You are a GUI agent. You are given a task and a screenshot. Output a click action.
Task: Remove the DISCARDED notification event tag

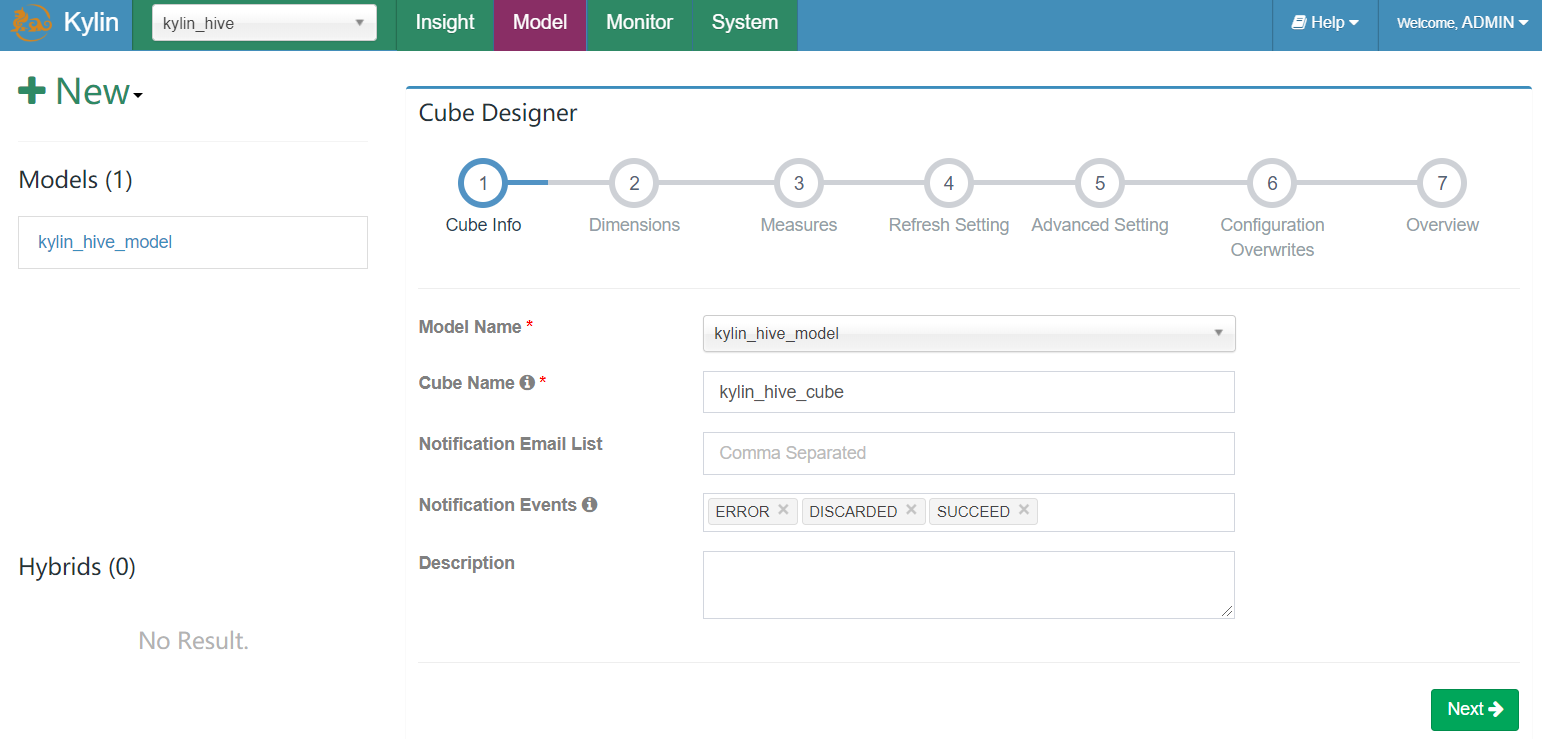pos(911,510)
